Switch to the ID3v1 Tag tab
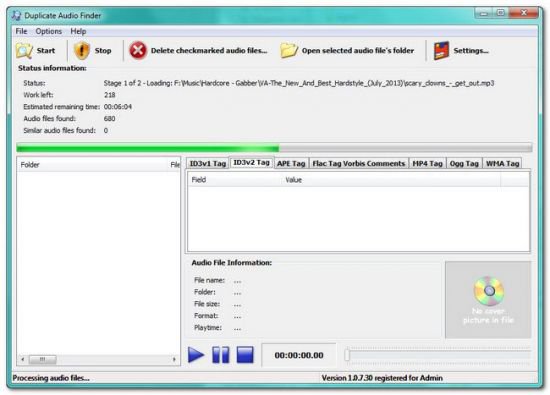The width and height of the screenshot is (550, 395). 208,163
